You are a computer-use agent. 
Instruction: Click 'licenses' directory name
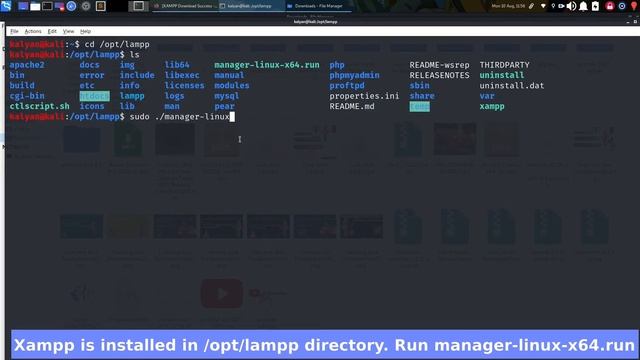(x=184, y=85)
